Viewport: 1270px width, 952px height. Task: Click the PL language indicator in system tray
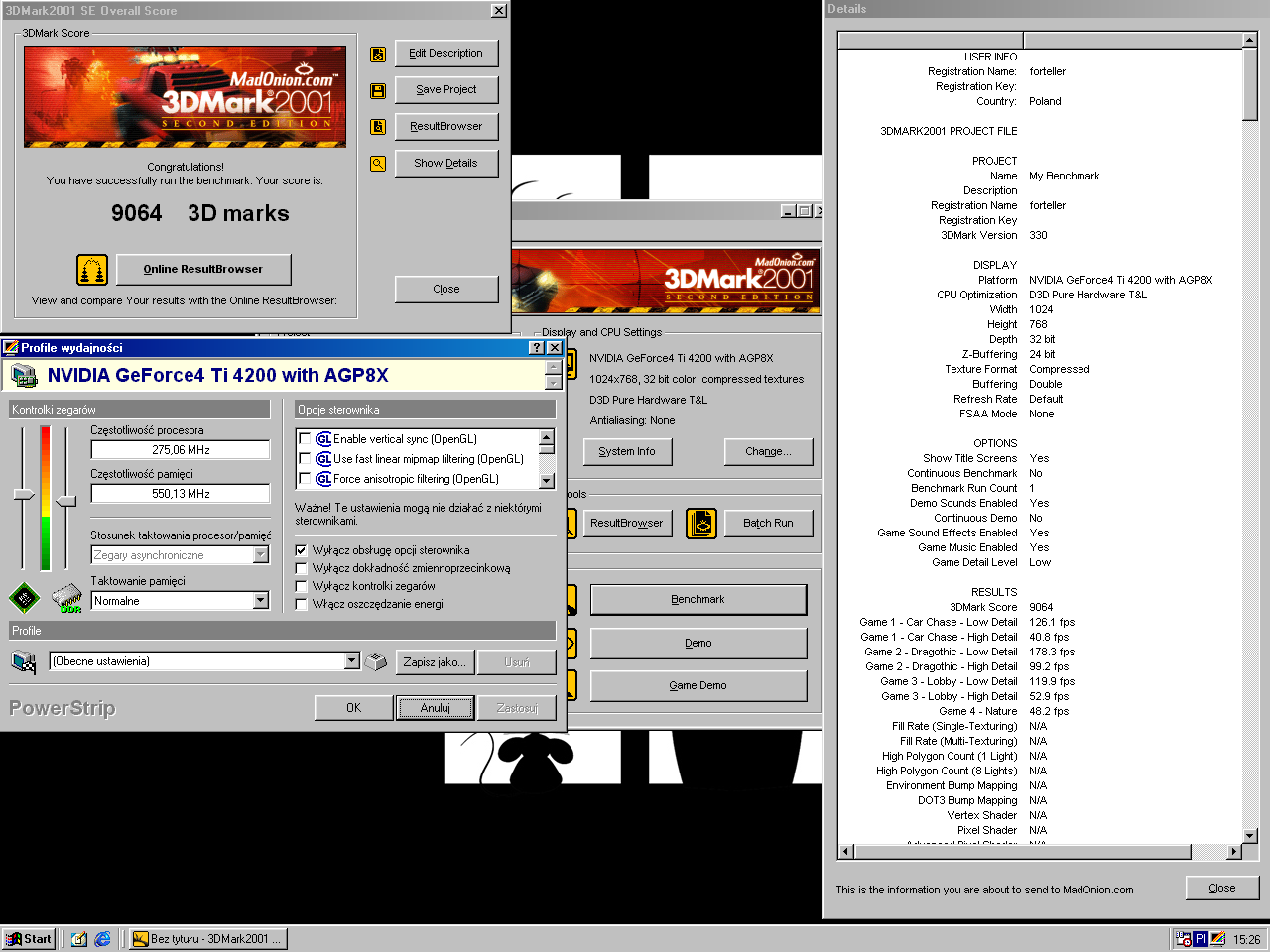pyautogui.click(x=1200, y=939)
